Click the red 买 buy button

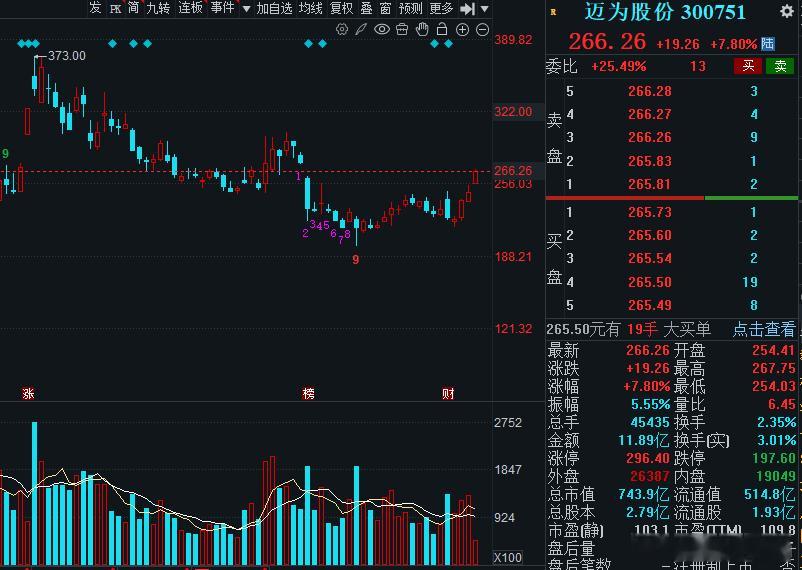[748, 65]
